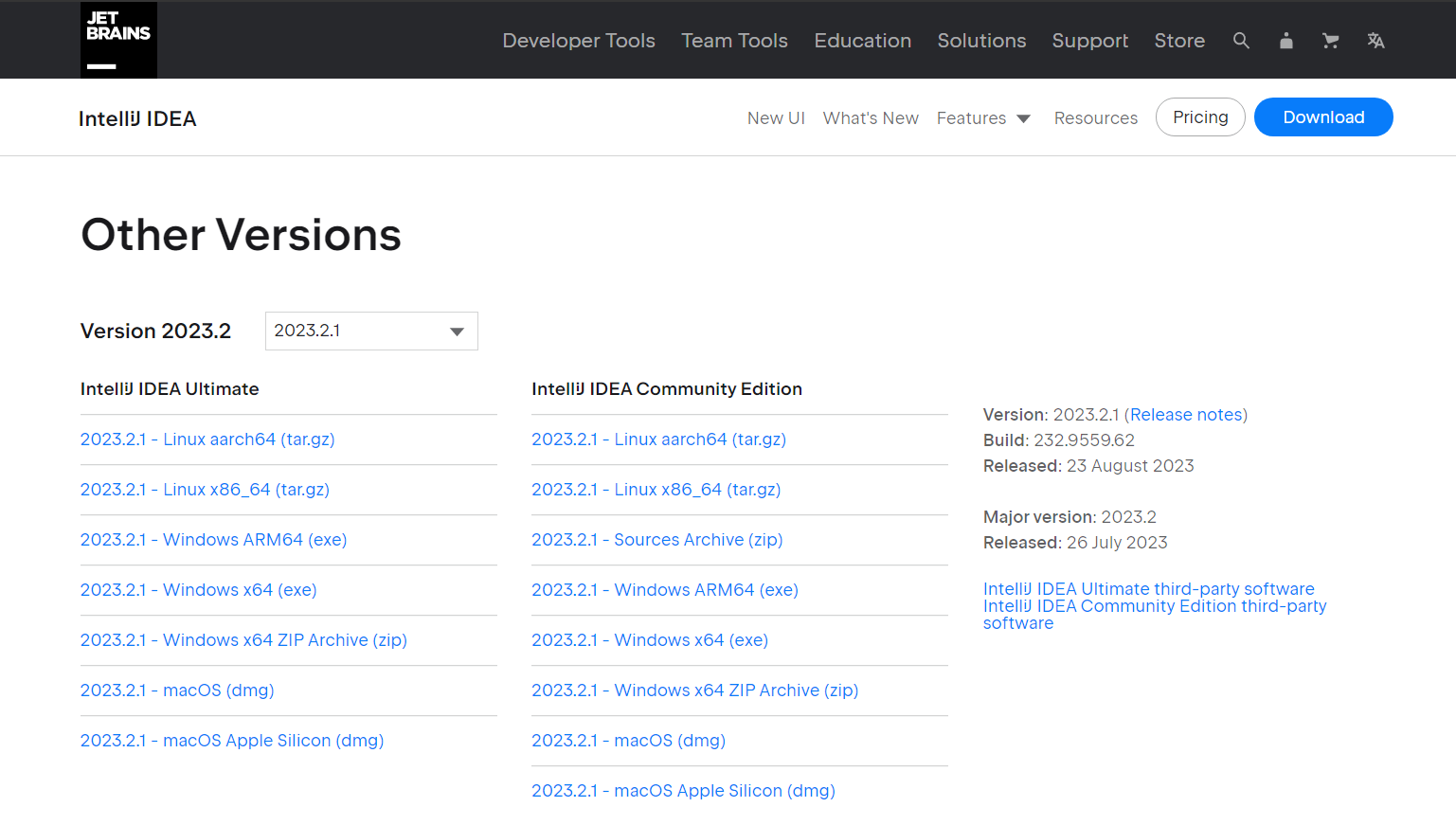Download Ultimate macOS Apple Silicon (dmg)
The width and height of the screenshot is (1456, 825).
click(x=232, y=741)
